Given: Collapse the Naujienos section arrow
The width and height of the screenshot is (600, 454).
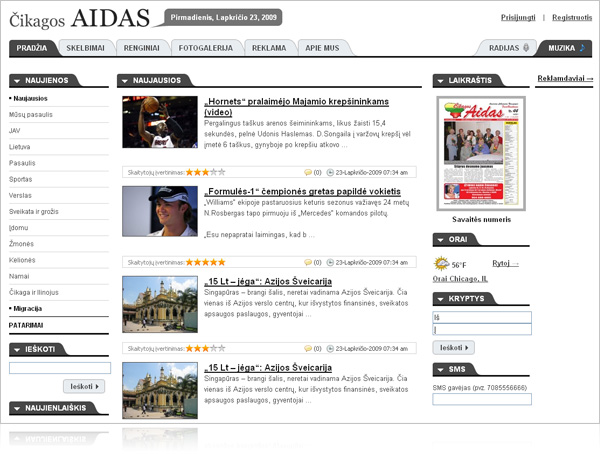Looking at the screenshot, I should [x=17, y=81].
